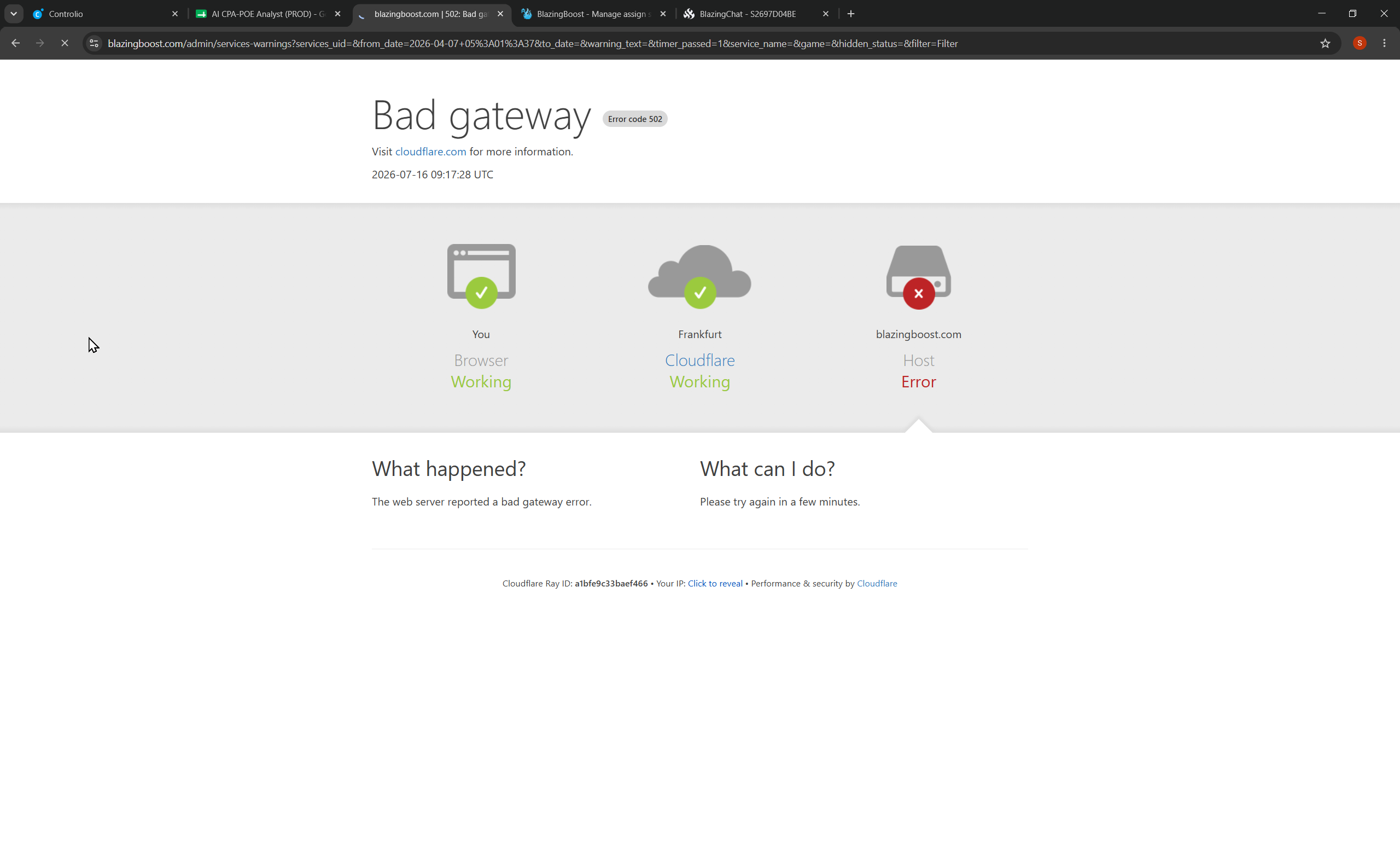Click the What happened? heading
Viewport: 1400px width, 848px height.
point(449,469)
